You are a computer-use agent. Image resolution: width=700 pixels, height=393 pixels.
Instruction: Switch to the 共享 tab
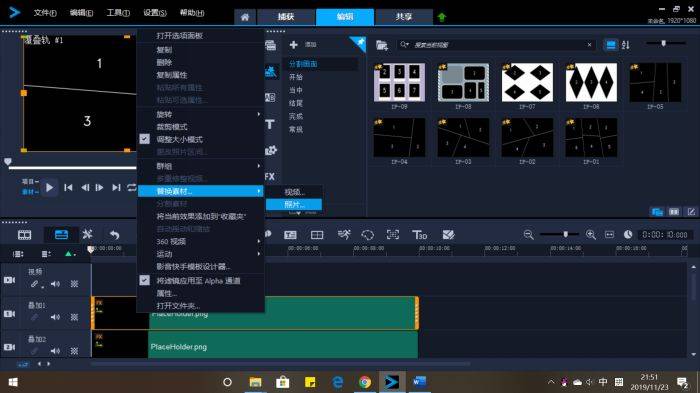[x=404, y=17]
